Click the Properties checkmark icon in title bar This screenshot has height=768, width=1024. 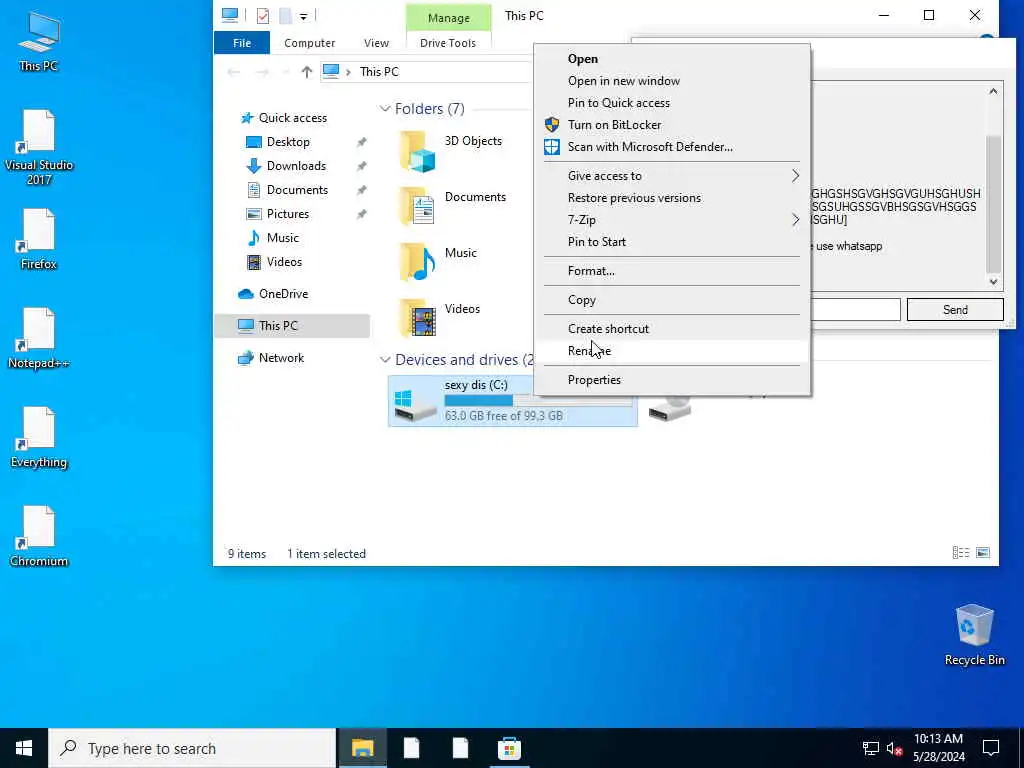(x=263, y=16)
